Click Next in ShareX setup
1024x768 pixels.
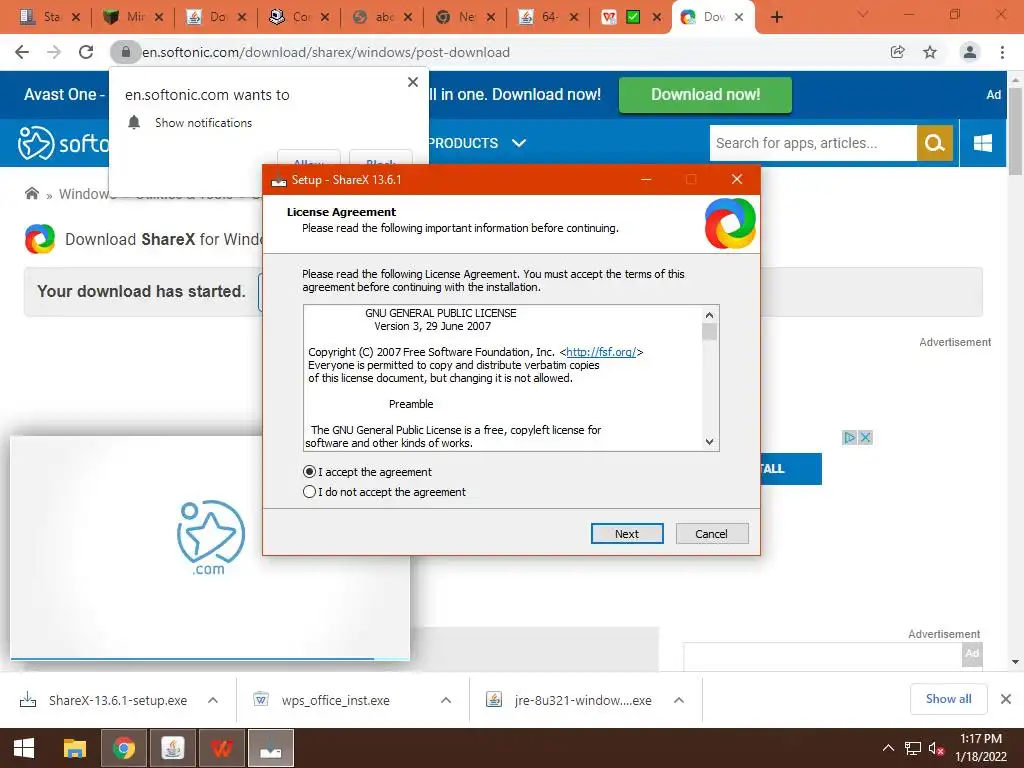(627, 534)
